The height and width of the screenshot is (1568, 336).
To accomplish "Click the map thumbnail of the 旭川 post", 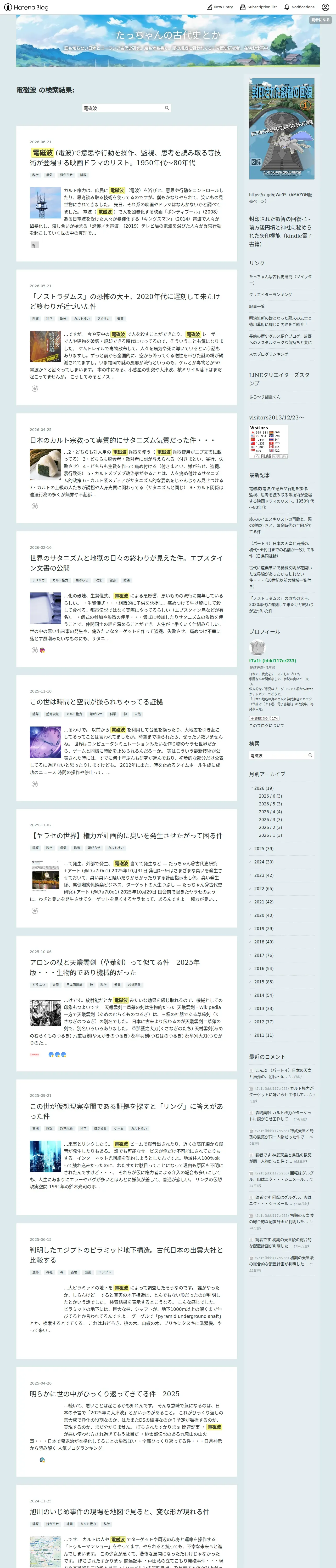I will click(46, 1552).
